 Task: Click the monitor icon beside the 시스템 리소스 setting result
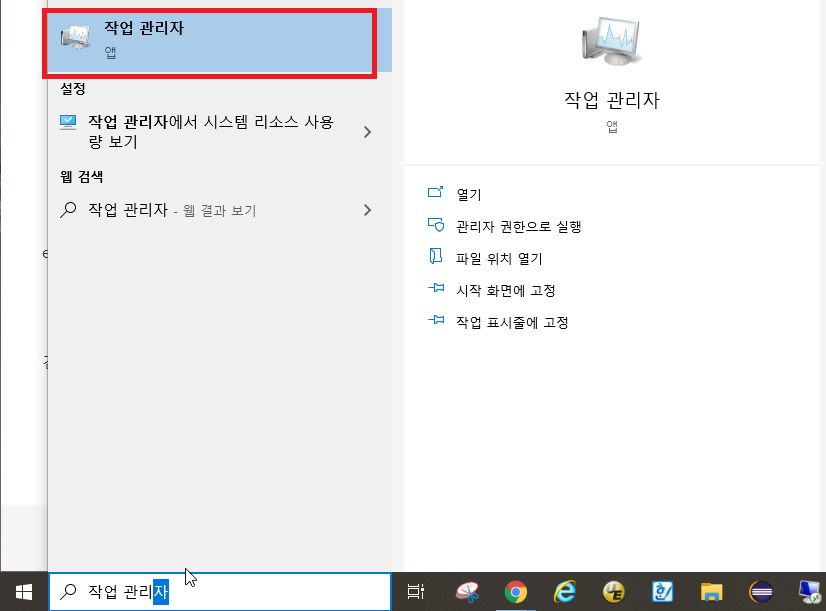click(x=68, y=123)
